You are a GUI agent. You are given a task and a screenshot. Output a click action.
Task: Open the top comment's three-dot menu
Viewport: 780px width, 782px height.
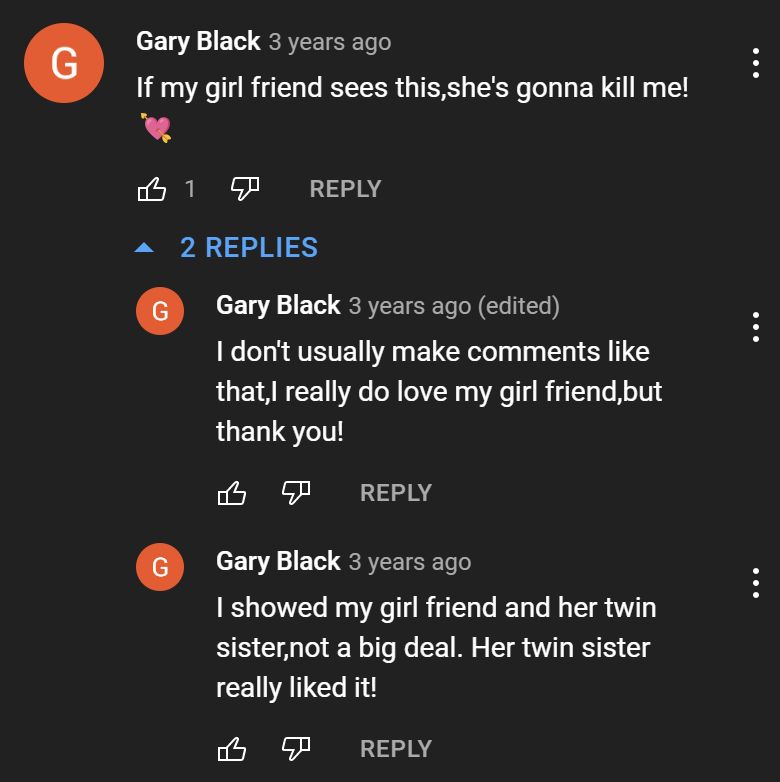(x=756, y=63)
